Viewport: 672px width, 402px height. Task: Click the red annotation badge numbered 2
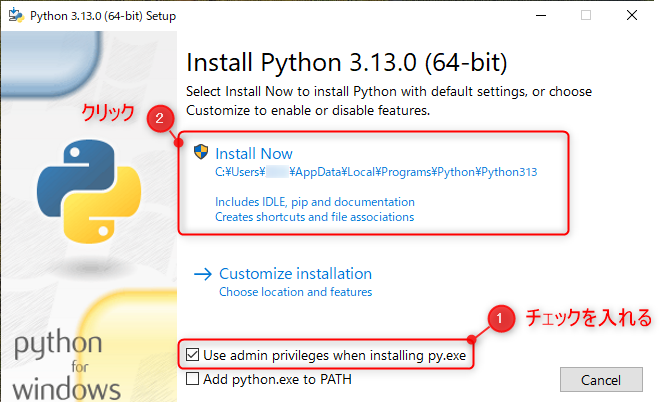click(156, 119)
